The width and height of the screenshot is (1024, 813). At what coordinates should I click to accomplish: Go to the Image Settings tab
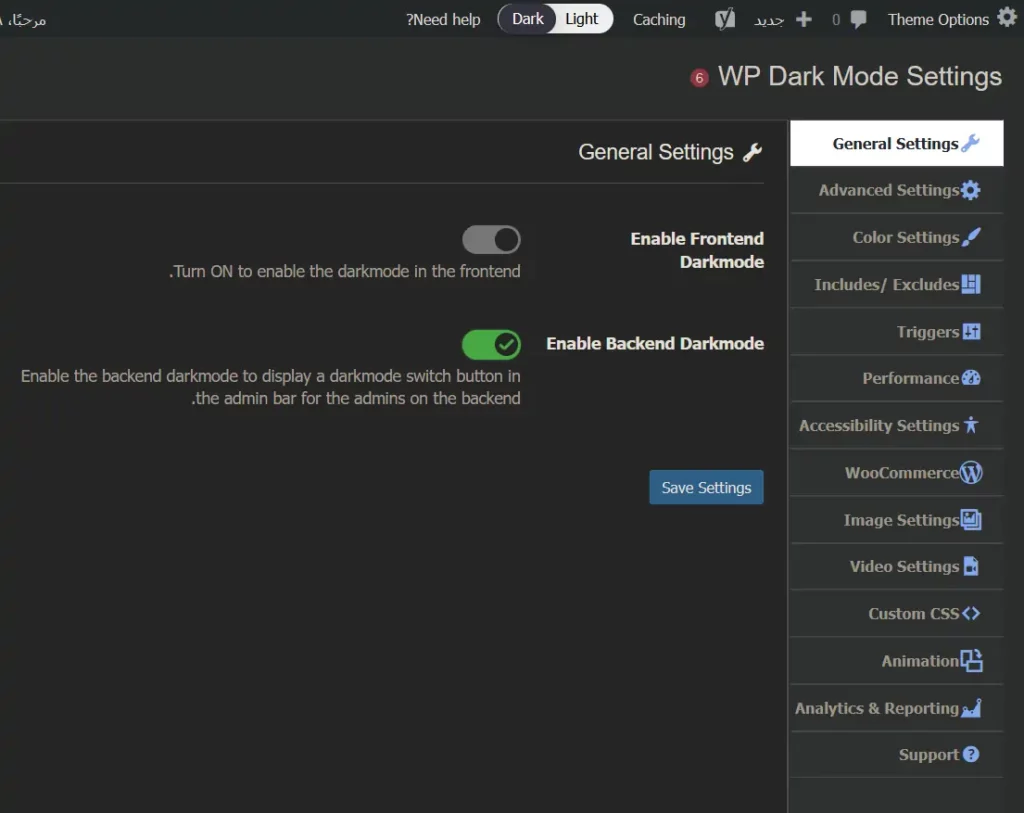(x=900, y=520)
